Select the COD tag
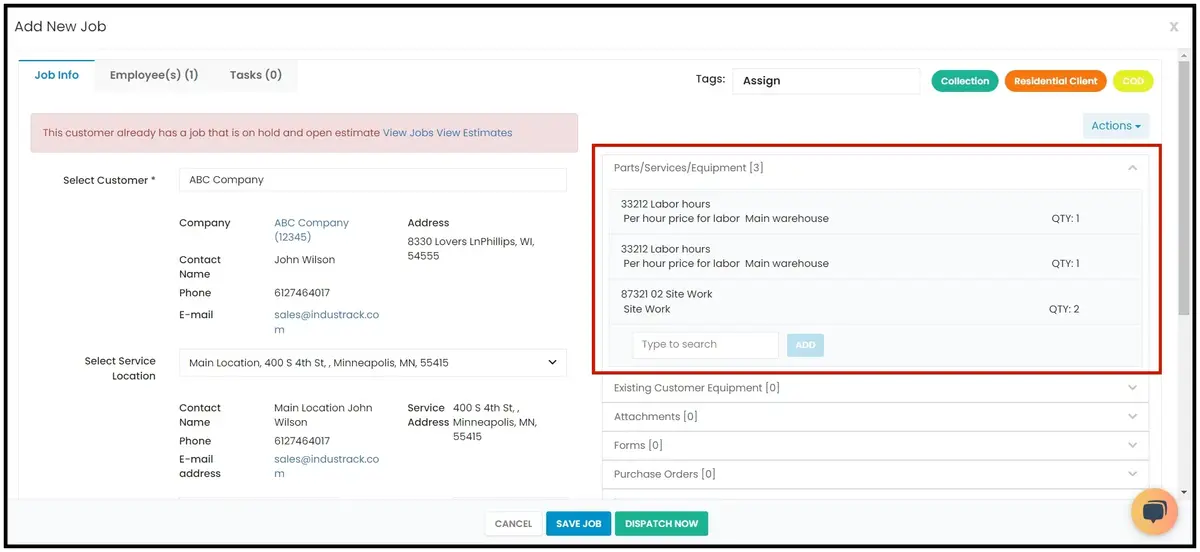The image size is (1200, 552). point(1133,81)
